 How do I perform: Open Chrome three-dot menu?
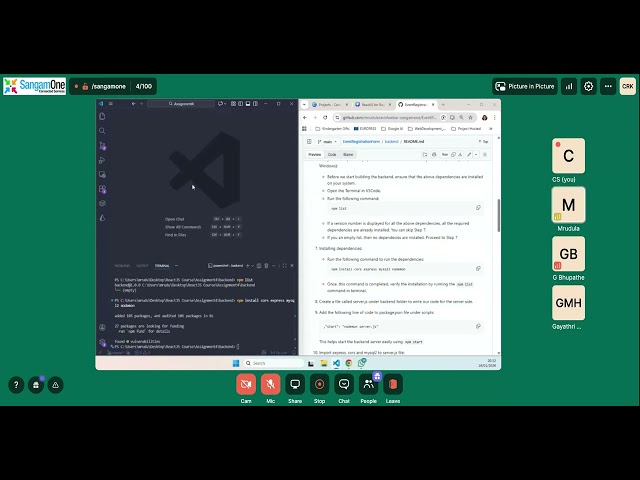(495, 118)
